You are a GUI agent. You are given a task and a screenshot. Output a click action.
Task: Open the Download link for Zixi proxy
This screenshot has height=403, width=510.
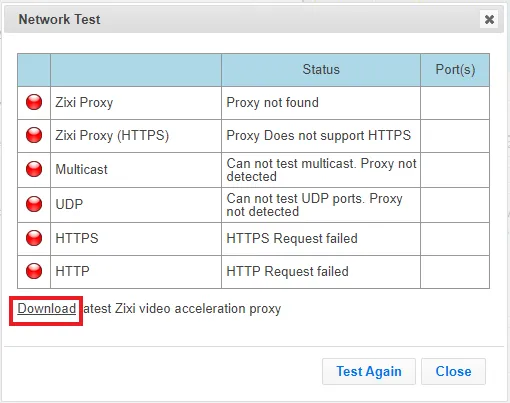coord(47,309)
